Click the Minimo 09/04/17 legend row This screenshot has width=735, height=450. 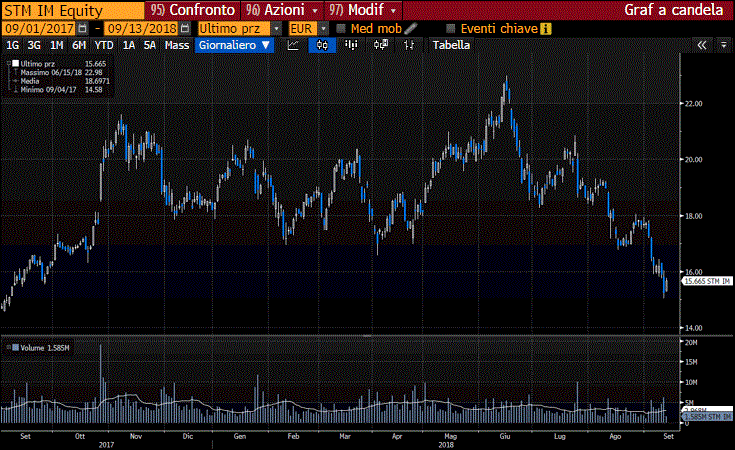click(61, 89)
